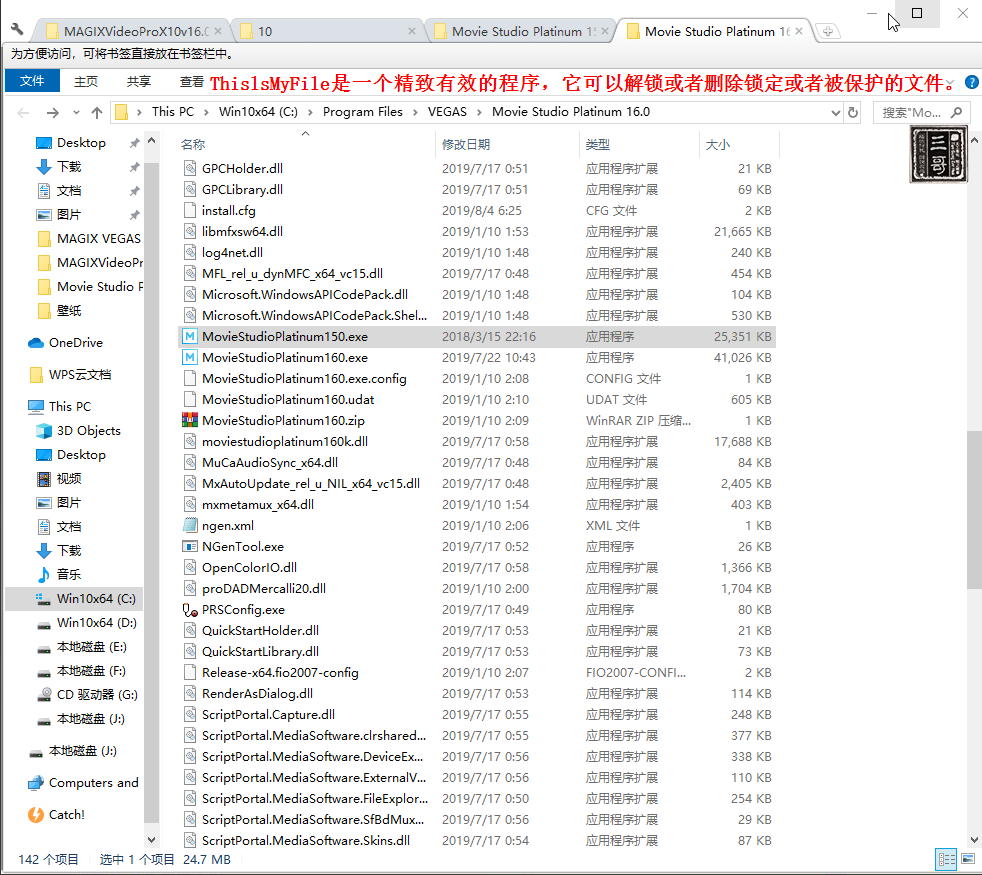Switch to MAGIXVideoProX10v16 tab
The width and height of the screenshot is (982, 875).
(x=134, y=31)
